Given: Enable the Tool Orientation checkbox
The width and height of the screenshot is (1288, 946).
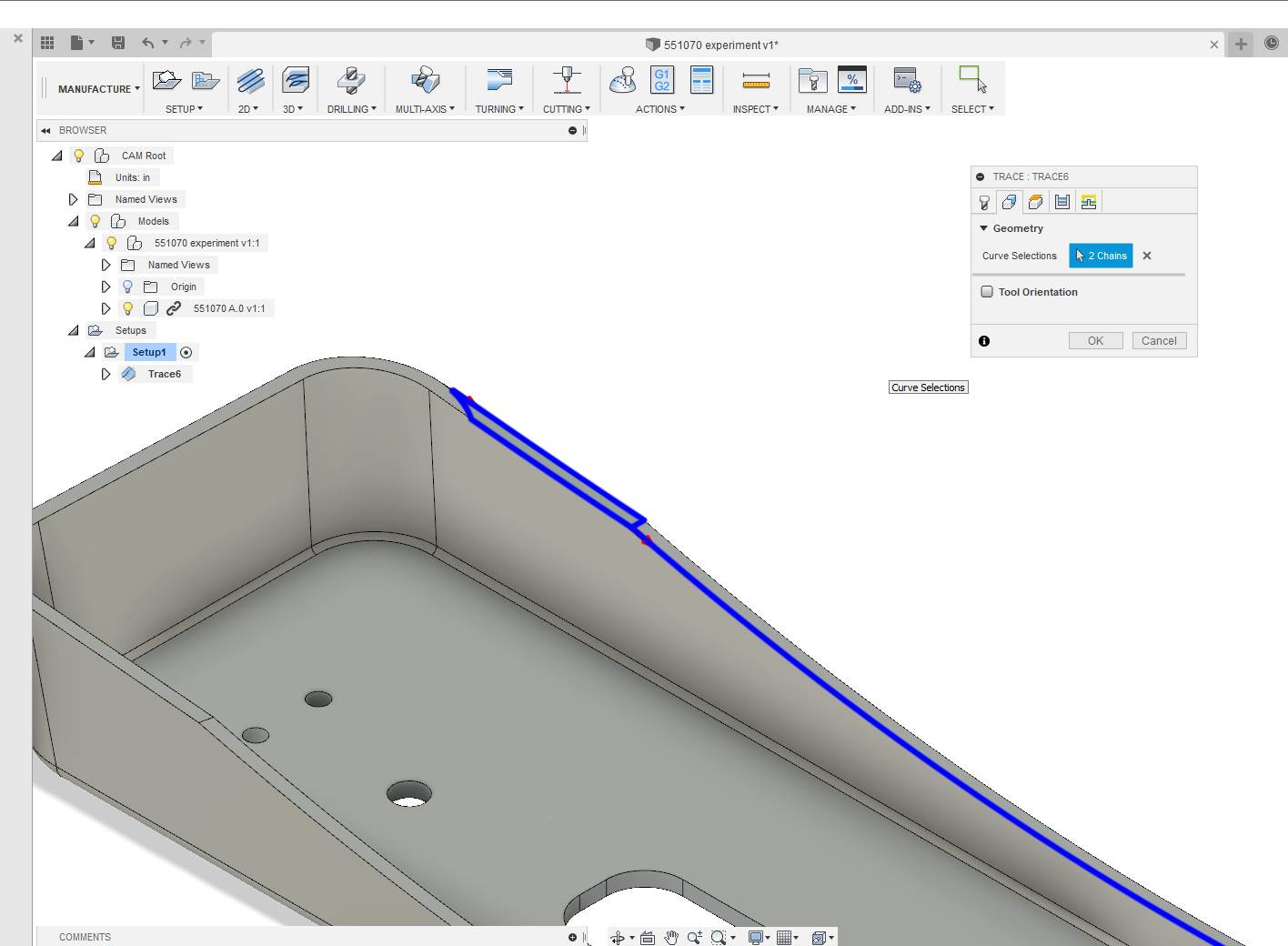Looking at the screenshot, I should click(x=987, y=292).
